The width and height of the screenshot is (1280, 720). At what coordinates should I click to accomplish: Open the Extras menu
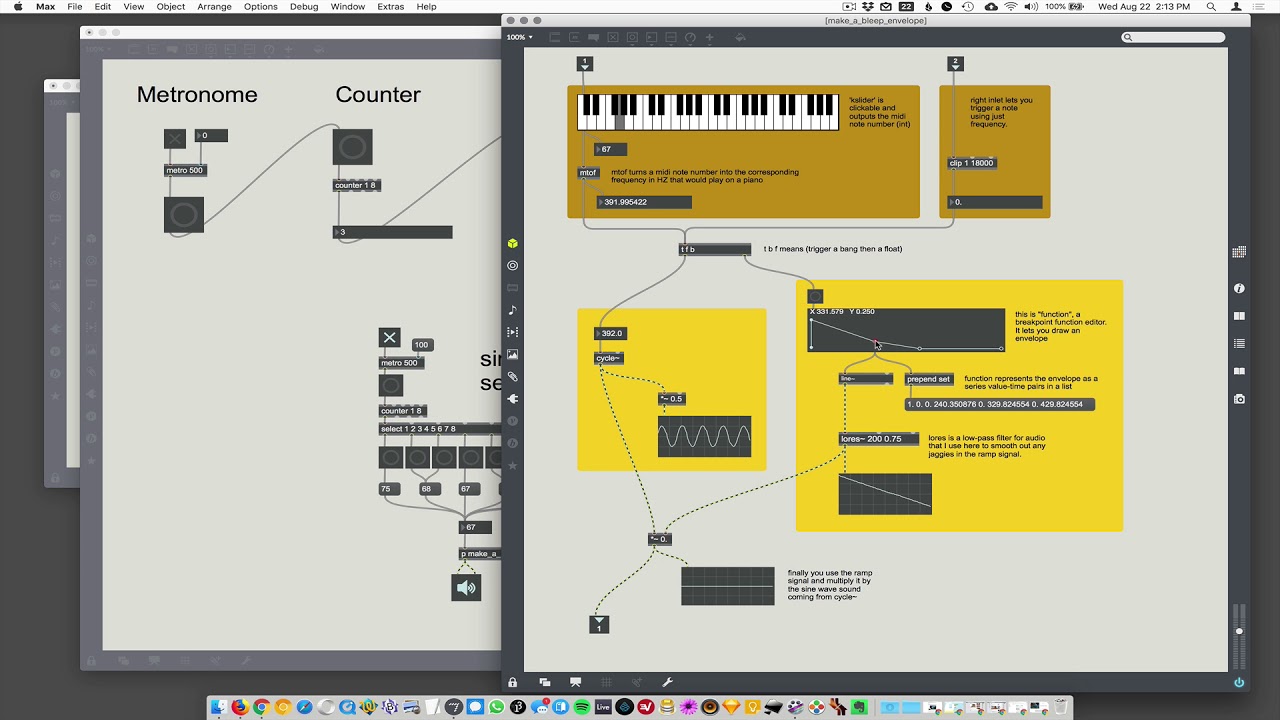click(391, 7)
